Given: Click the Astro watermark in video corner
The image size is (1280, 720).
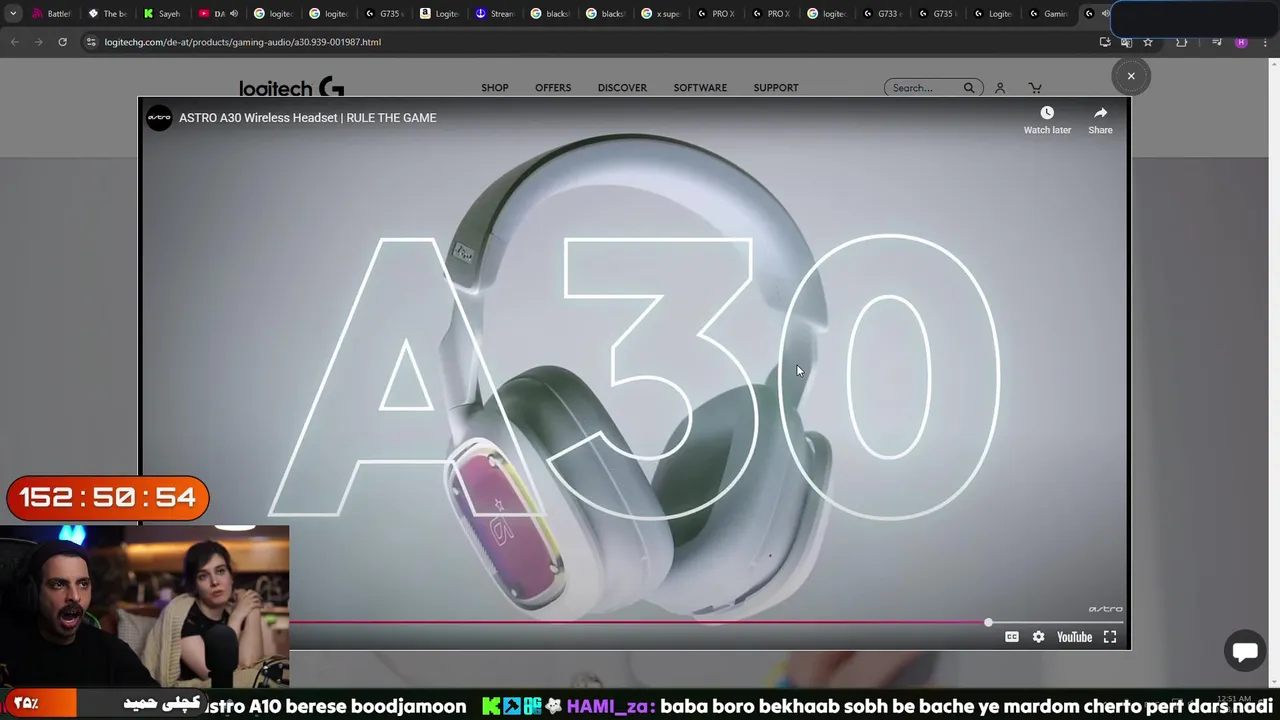Looking at the screenshot, I should tap(1105, 609).
